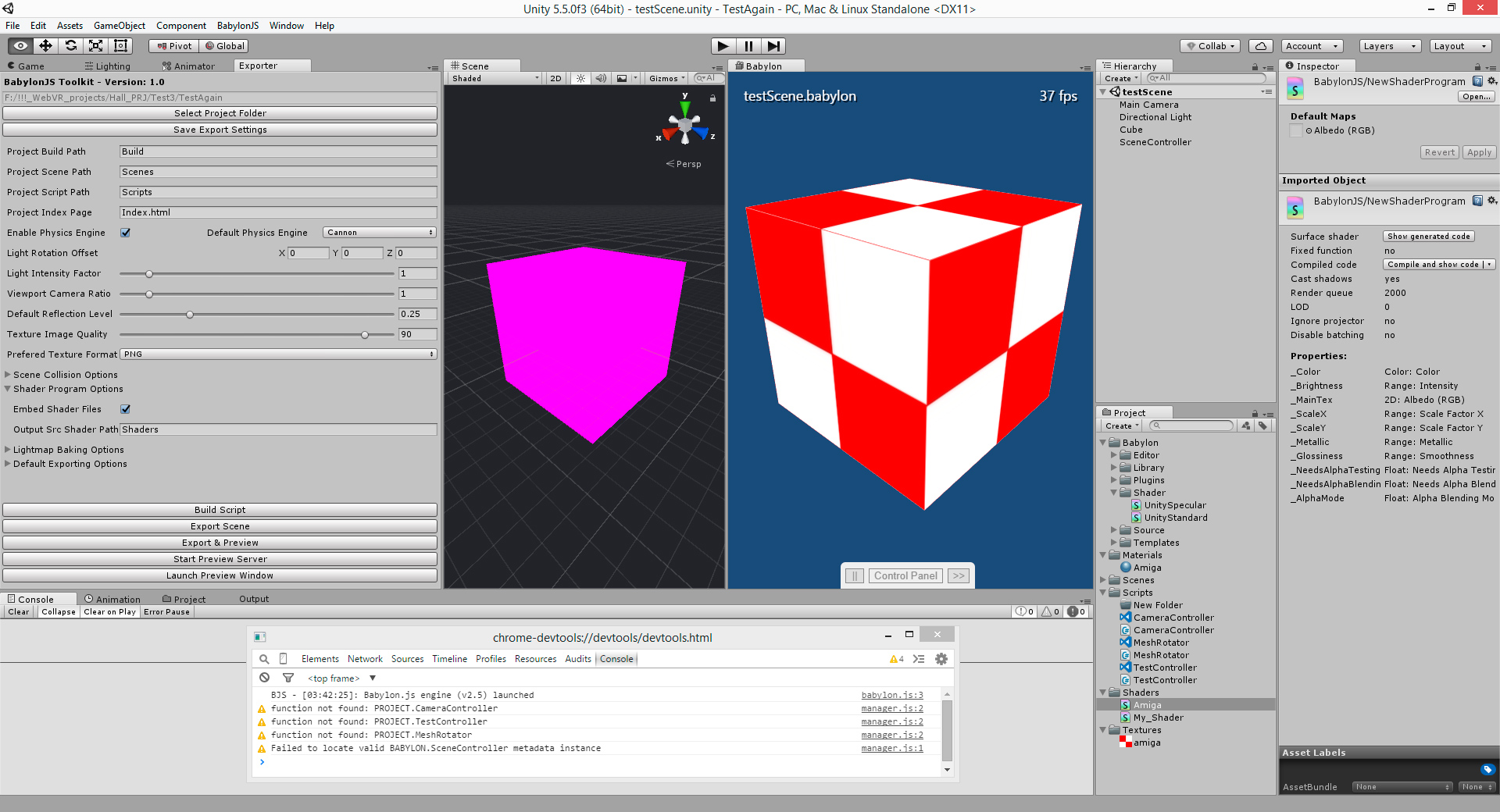Toggle scene audio speaker icon
The height and width of the screenshot is (812, 1500).
pyautogui.click(x=601, y=78)
